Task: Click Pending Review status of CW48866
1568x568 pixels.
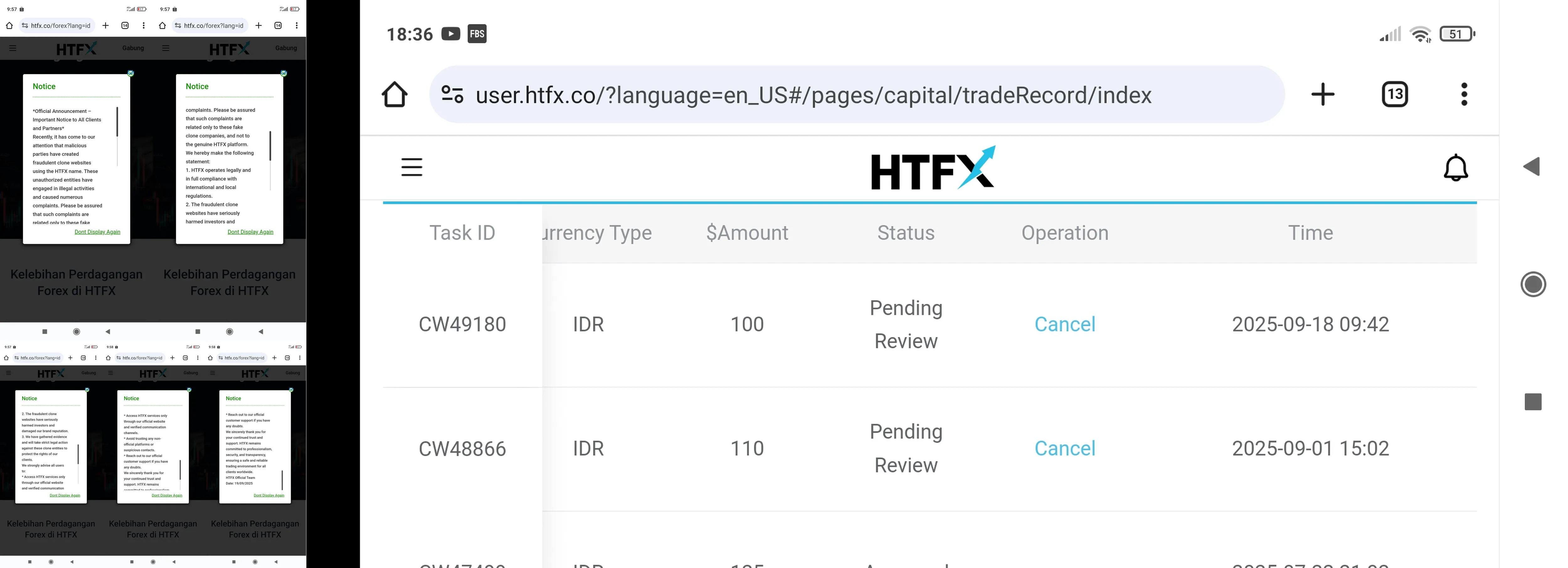Action: click(906, 449)
